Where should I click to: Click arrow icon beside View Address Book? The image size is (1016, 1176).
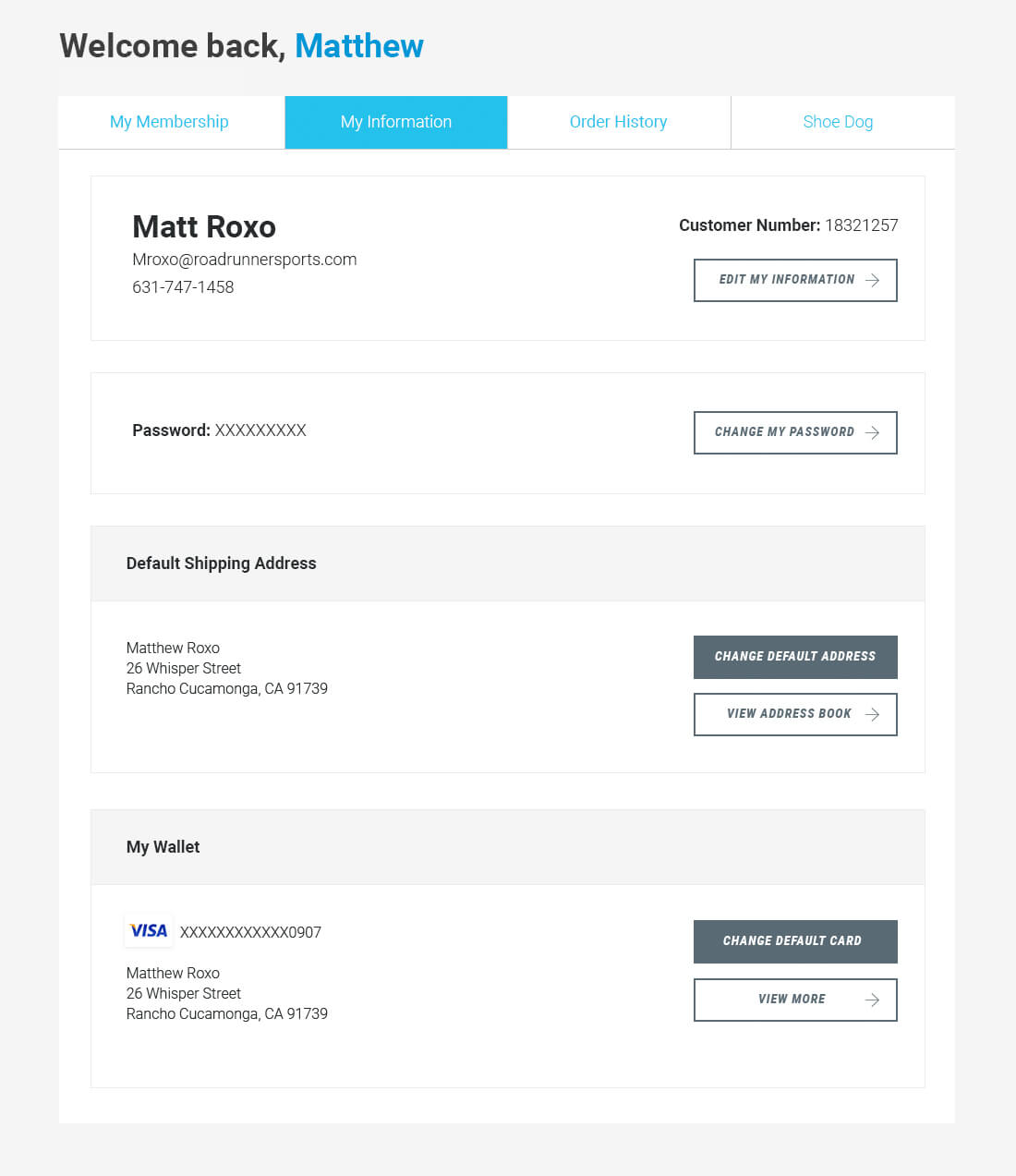(872, 714)
